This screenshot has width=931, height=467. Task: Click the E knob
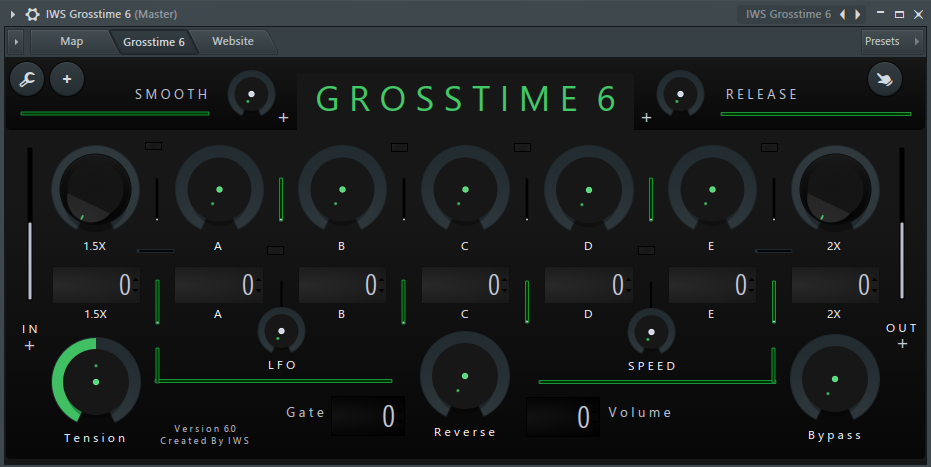point(712,190)
